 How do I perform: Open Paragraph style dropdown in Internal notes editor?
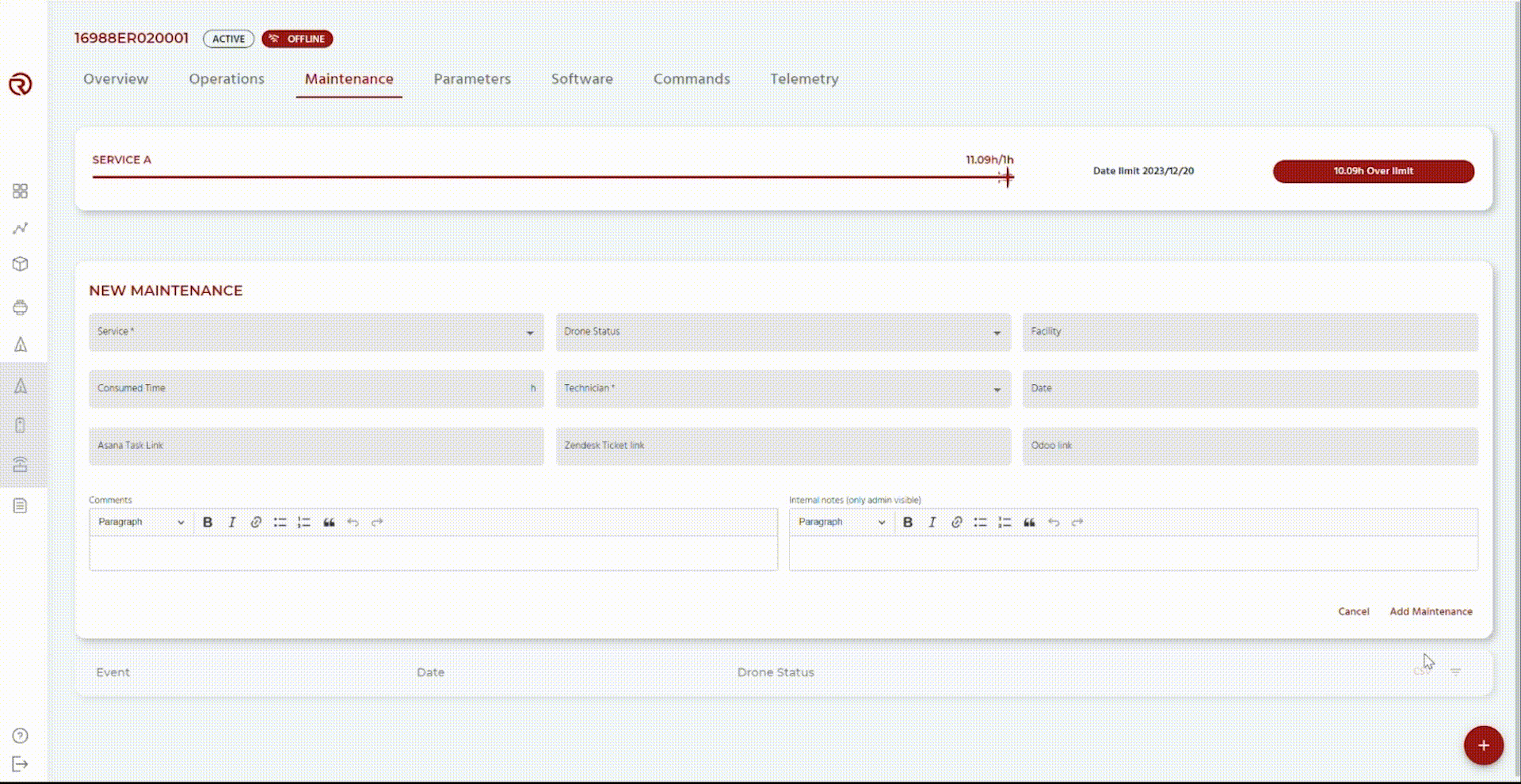click(x=841, y=522)
